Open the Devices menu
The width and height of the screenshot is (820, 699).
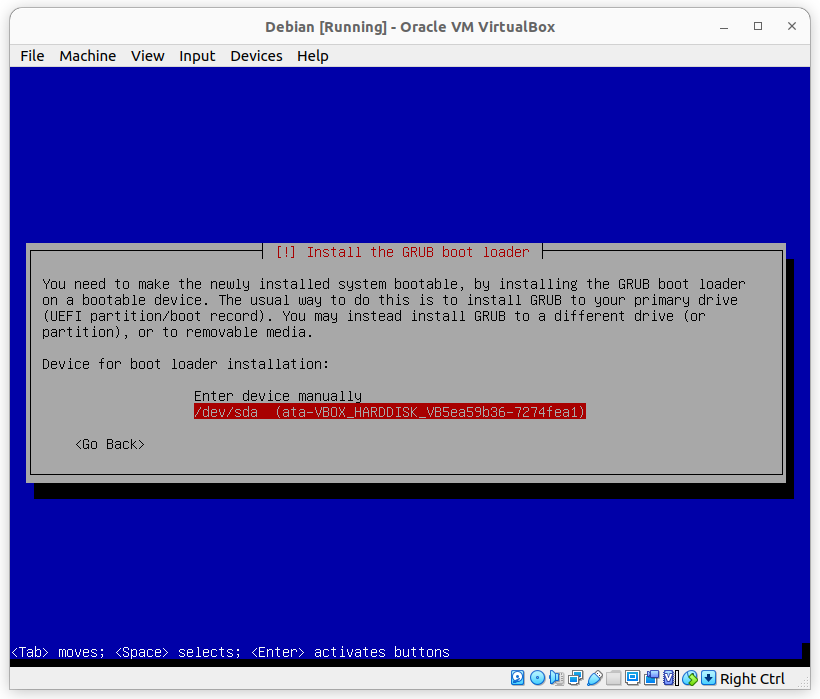tap(256, 56)
